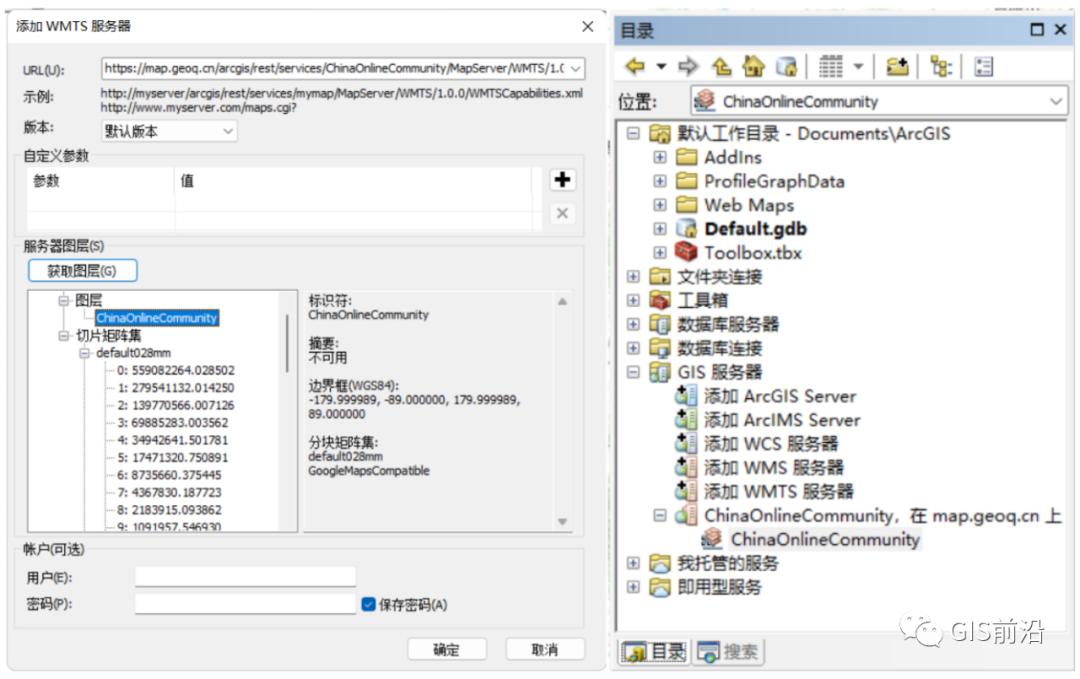Click the 工具箱 toolbox icon
Image resolution: width=1080 pixels, height=679 pixels.
pyautogui.click(x=660, y=300)
